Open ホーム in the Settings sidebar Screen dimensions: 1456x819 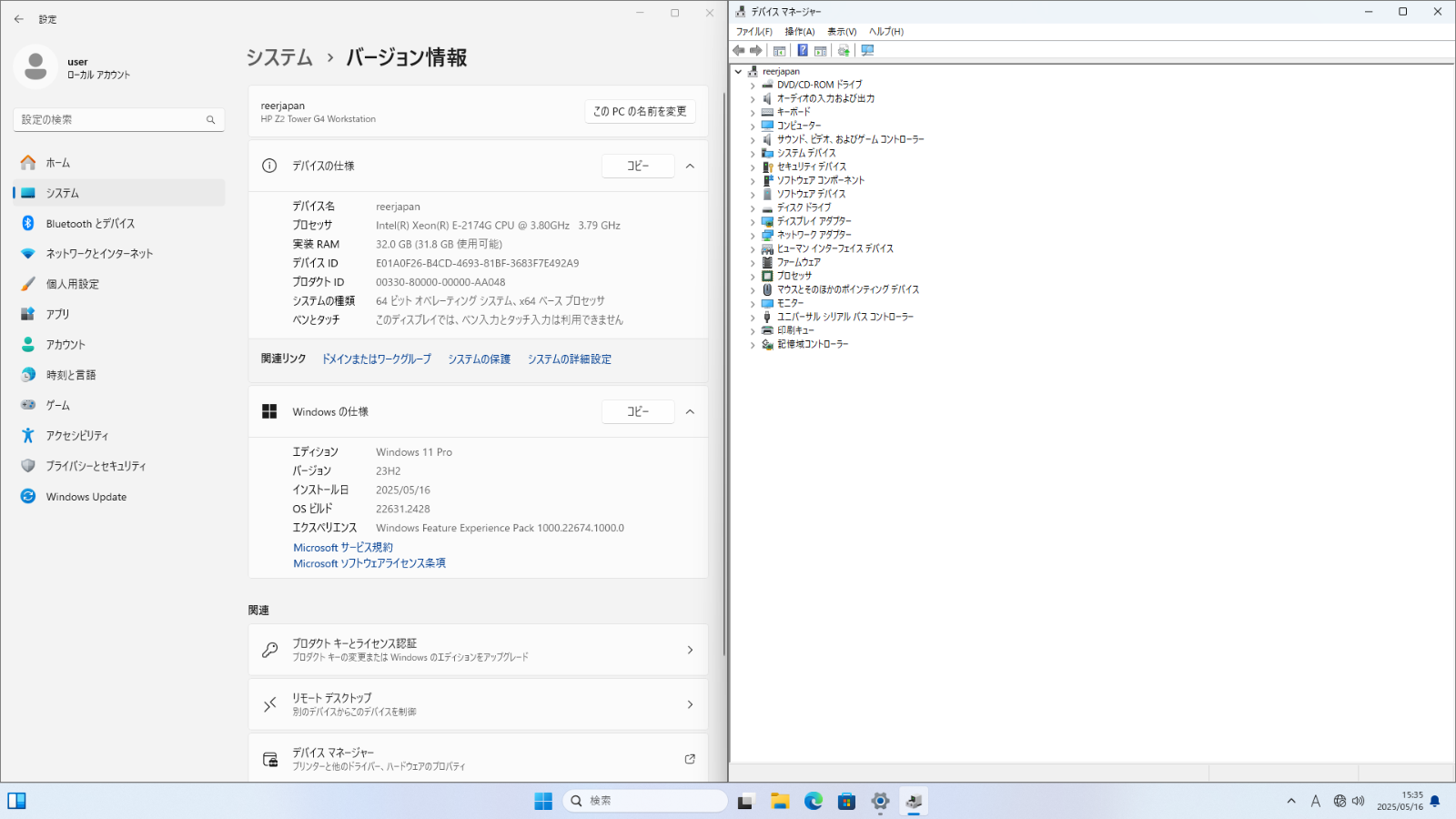(119, 163)
